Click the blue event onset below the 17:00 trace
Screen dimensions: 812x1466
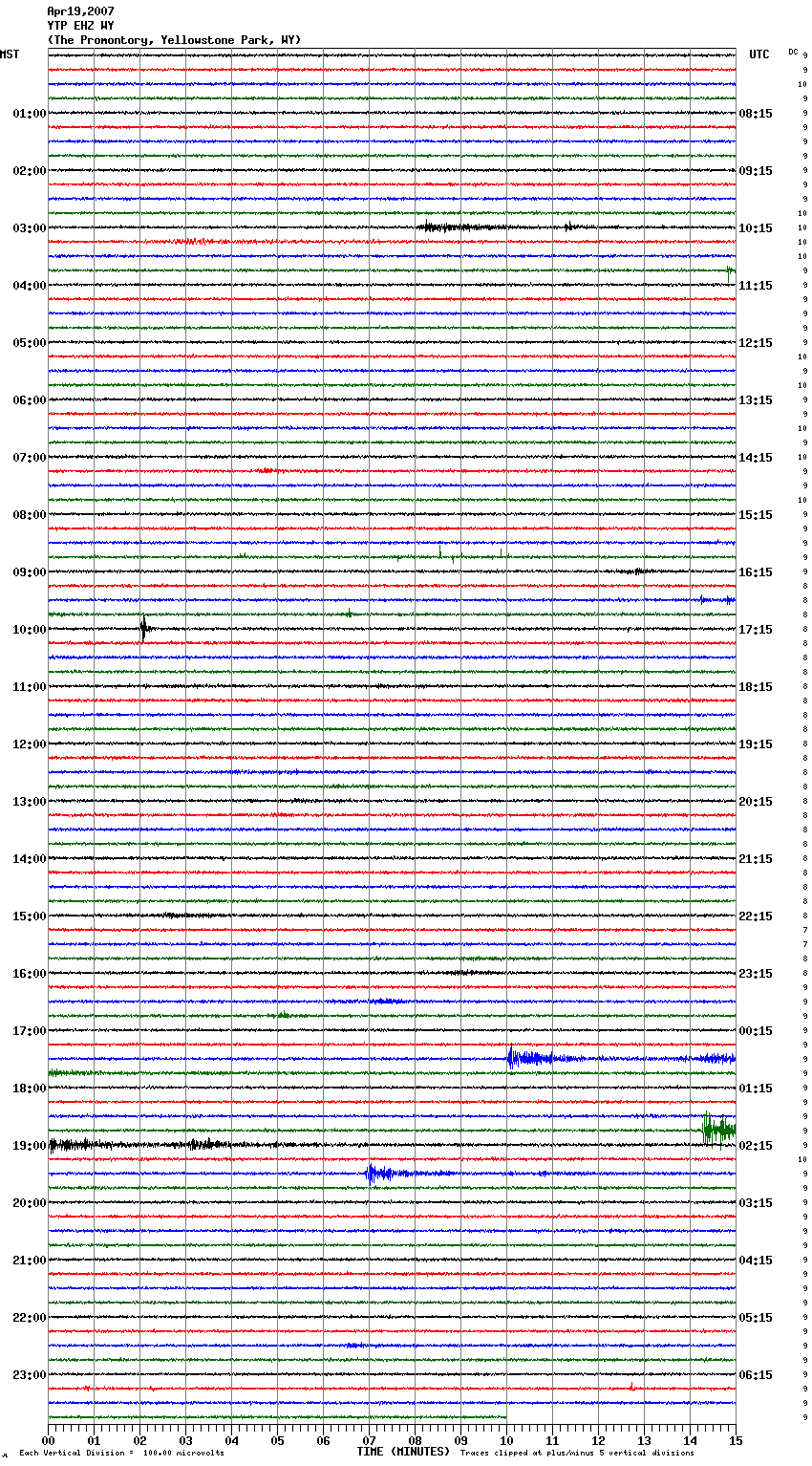tap(512, 1058)
